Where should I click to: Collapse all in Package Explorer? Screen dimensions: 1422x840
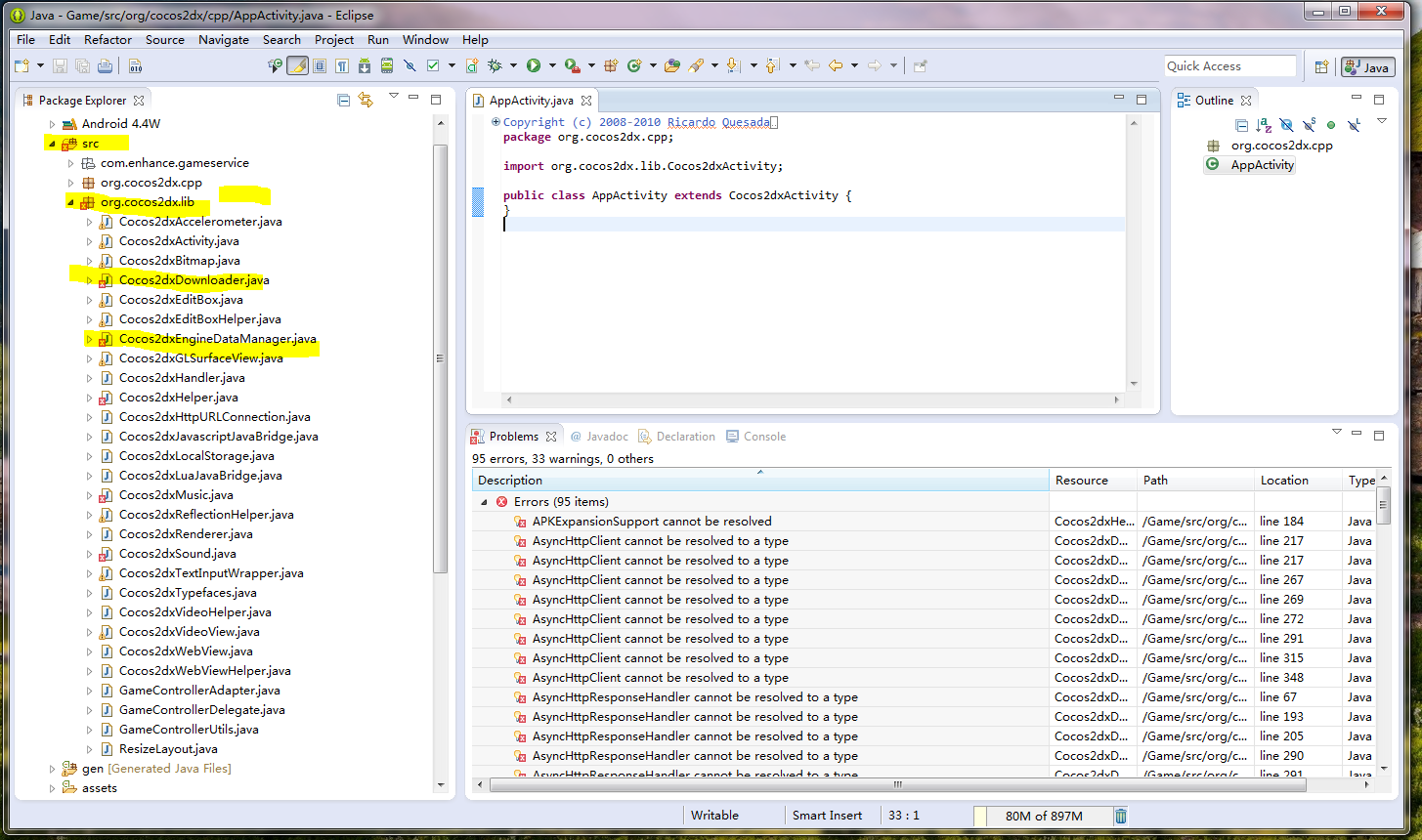tap(343, 100)
